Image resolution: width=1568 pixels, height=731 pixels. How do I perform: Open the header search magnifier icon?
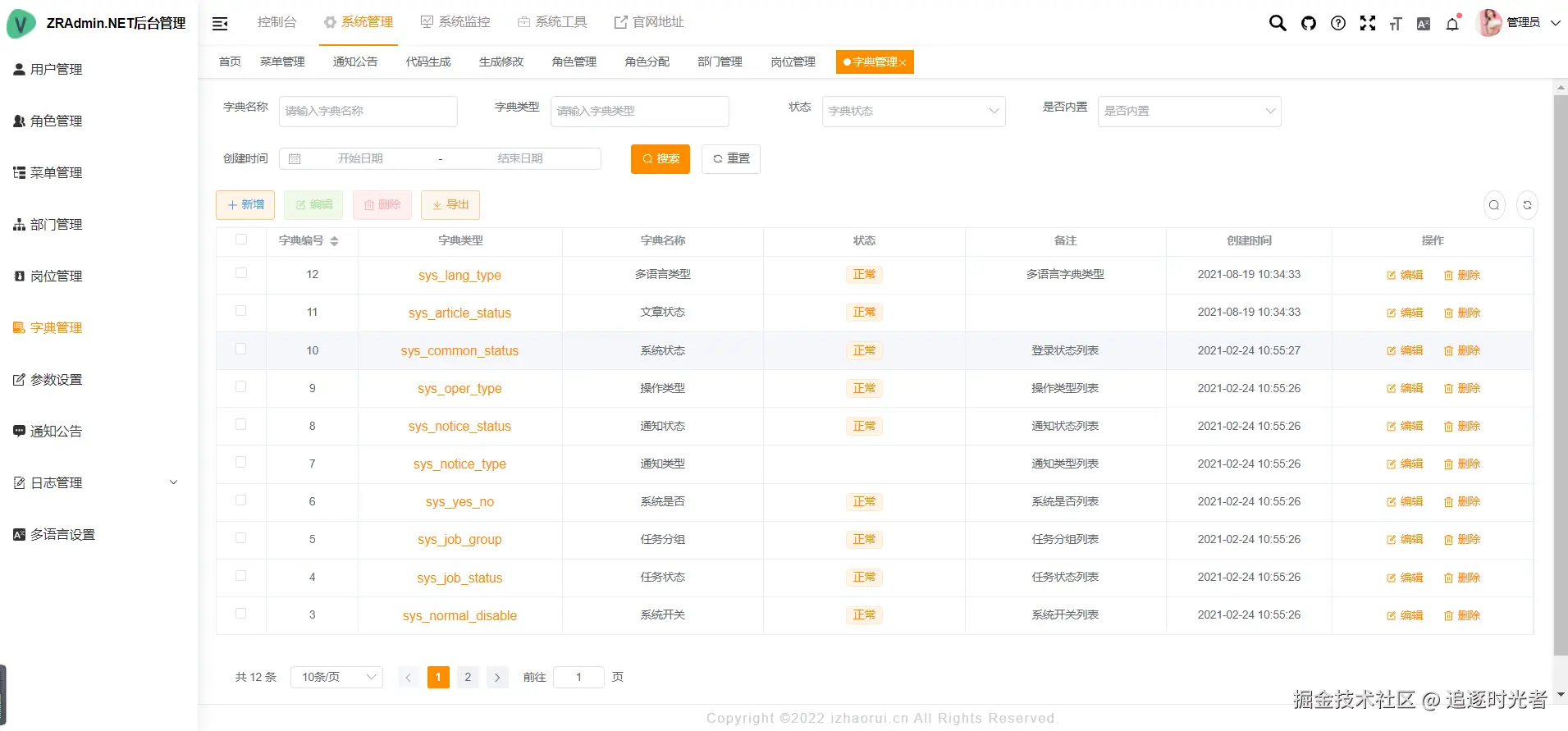tap(1278, 23)
